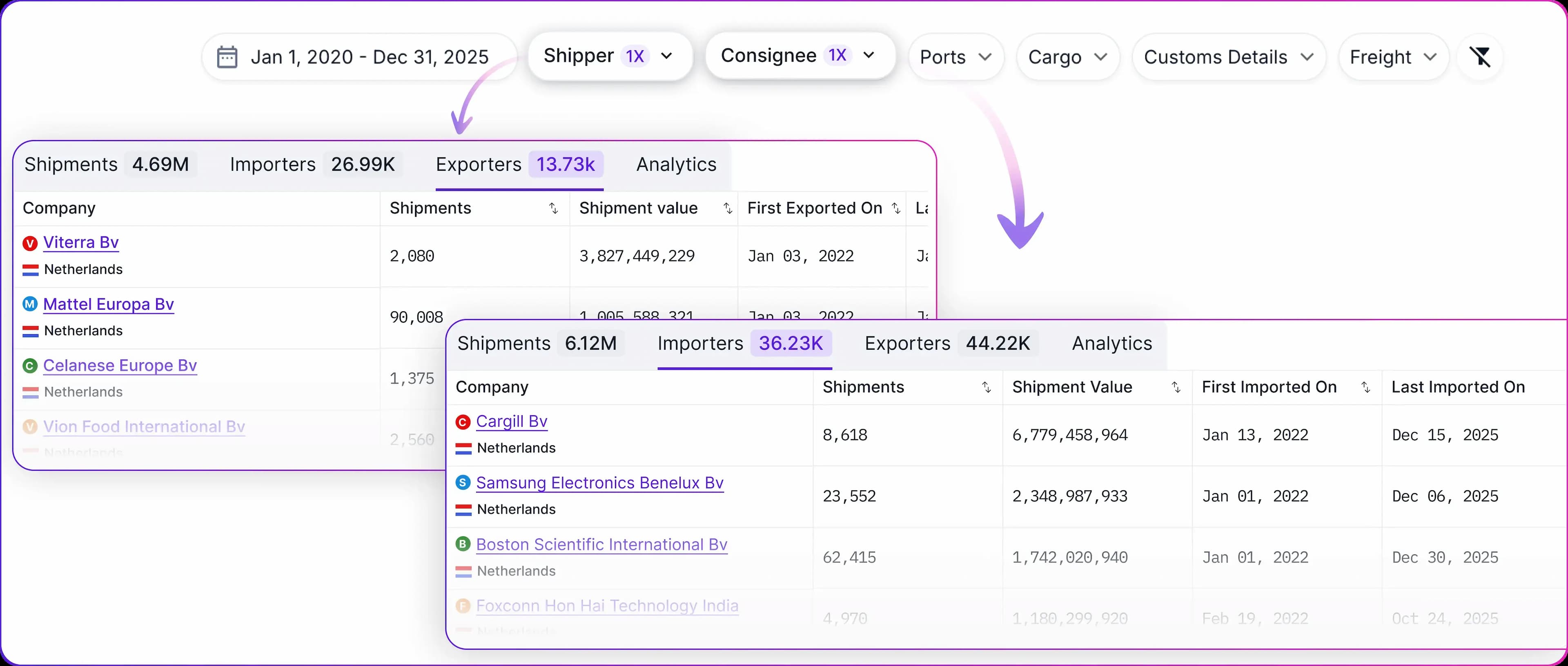Sort by First Exported On arrows
Screen dimensions: 1568x666
click(895, 208)
